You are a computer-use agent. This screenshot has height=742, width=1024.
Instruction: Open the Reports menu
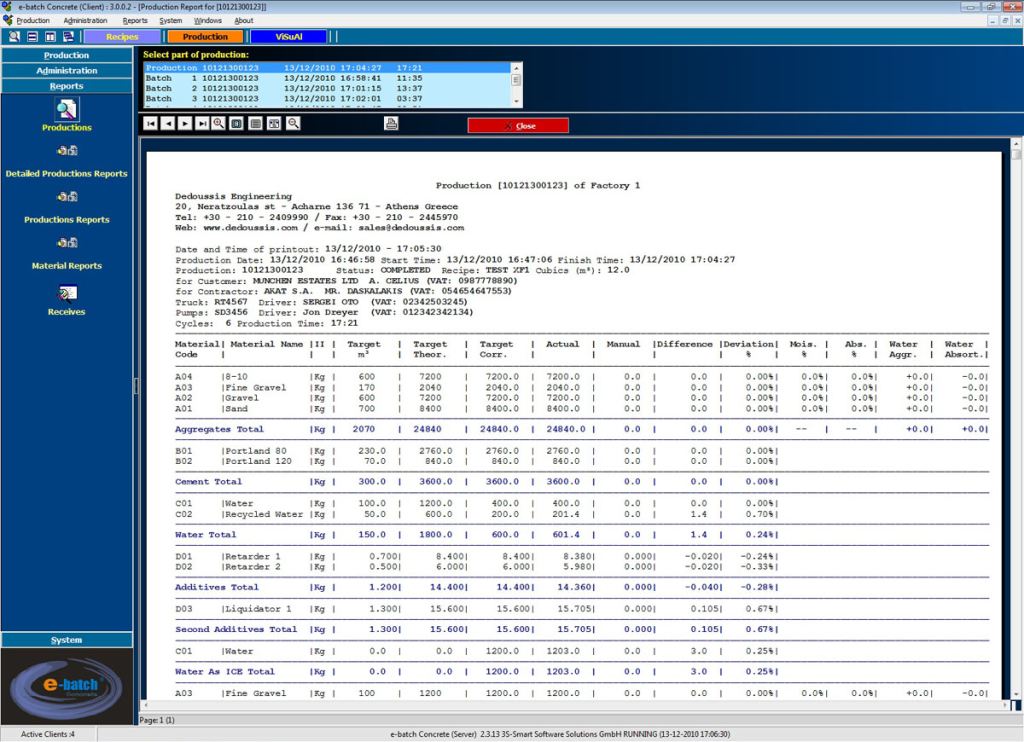[x=135, y=21]
